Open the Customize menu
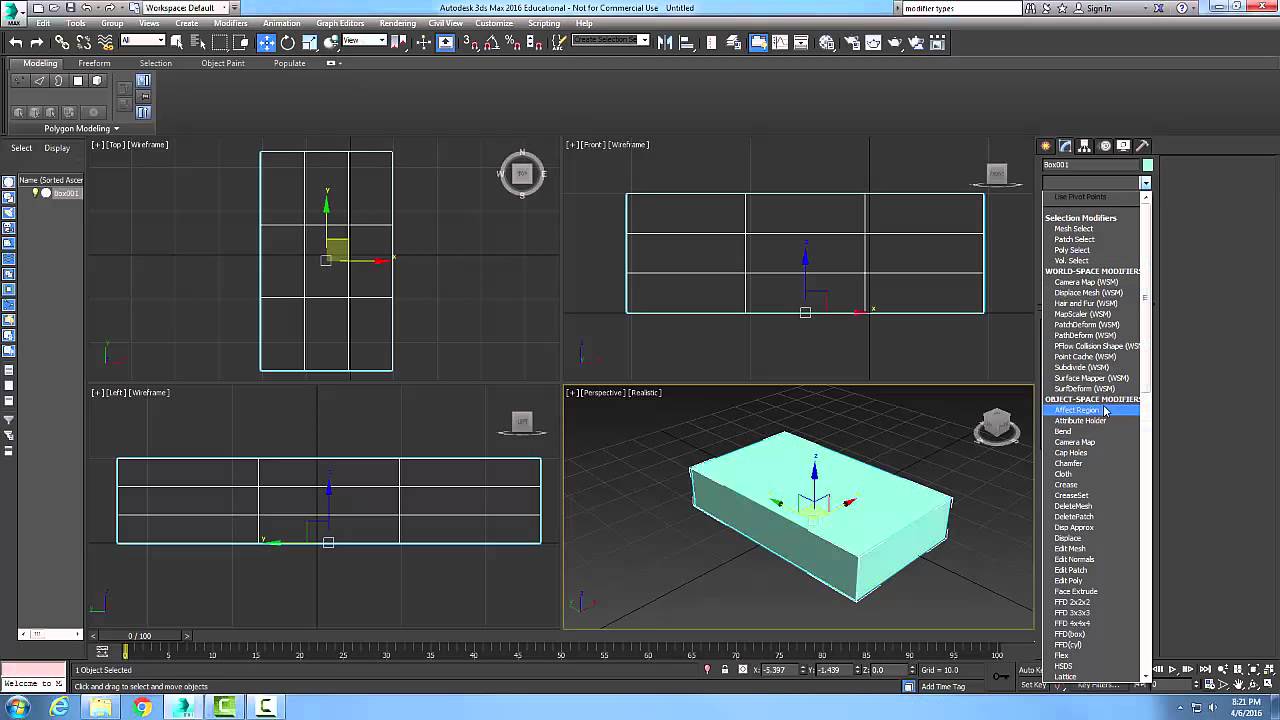Screen dimensions: 1280x720 (x=494, y=23)
